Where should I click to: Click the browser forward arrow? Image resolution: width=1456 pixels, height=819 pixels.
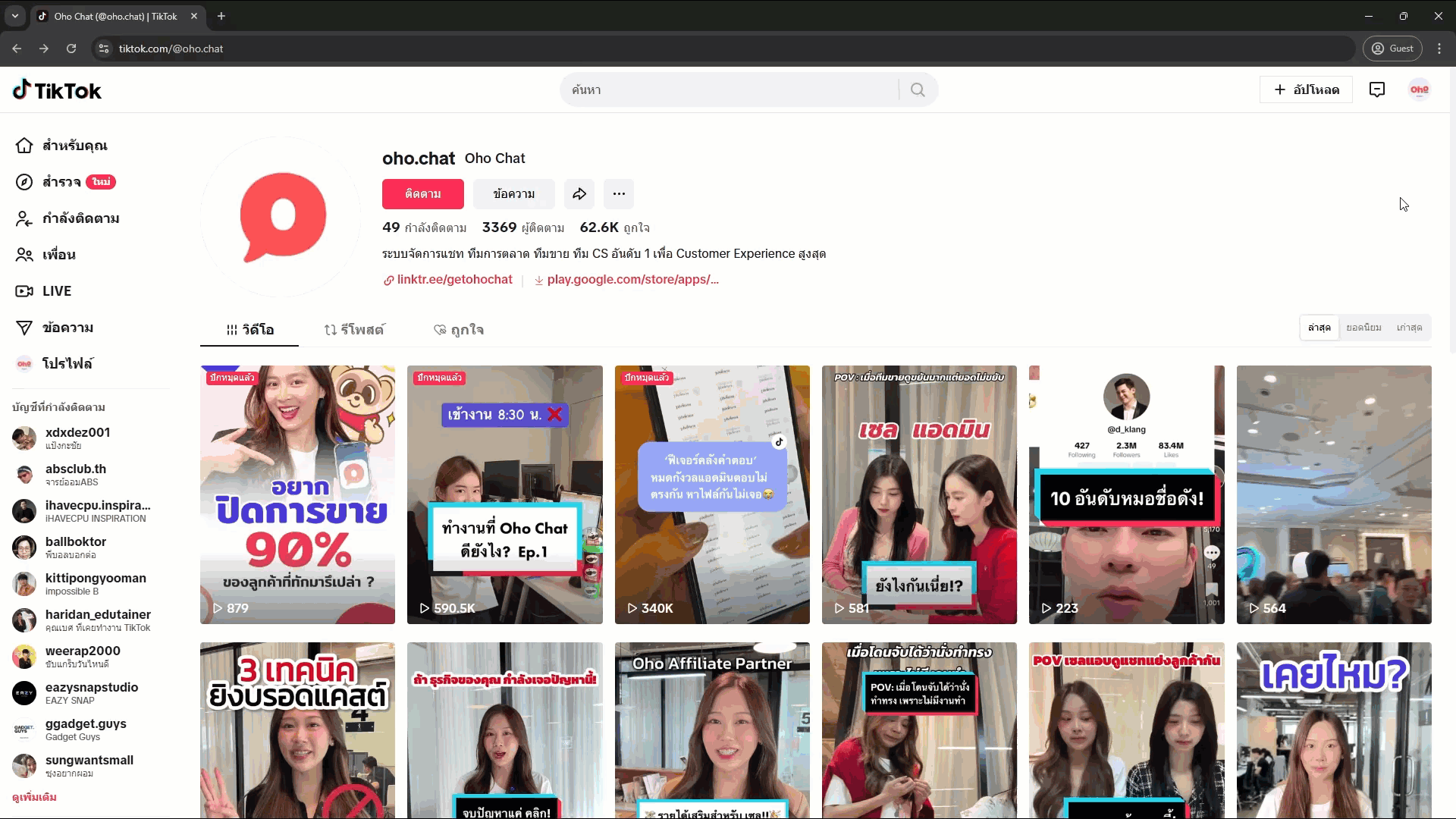click(x=44, y=49)
